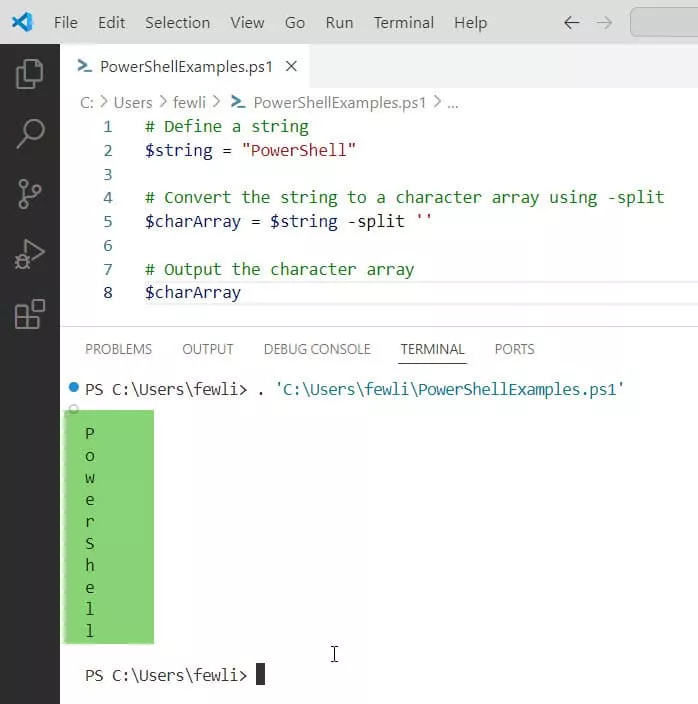Open the Source Control view
Screen dimensions: 698x704
[x=30, y=194]
